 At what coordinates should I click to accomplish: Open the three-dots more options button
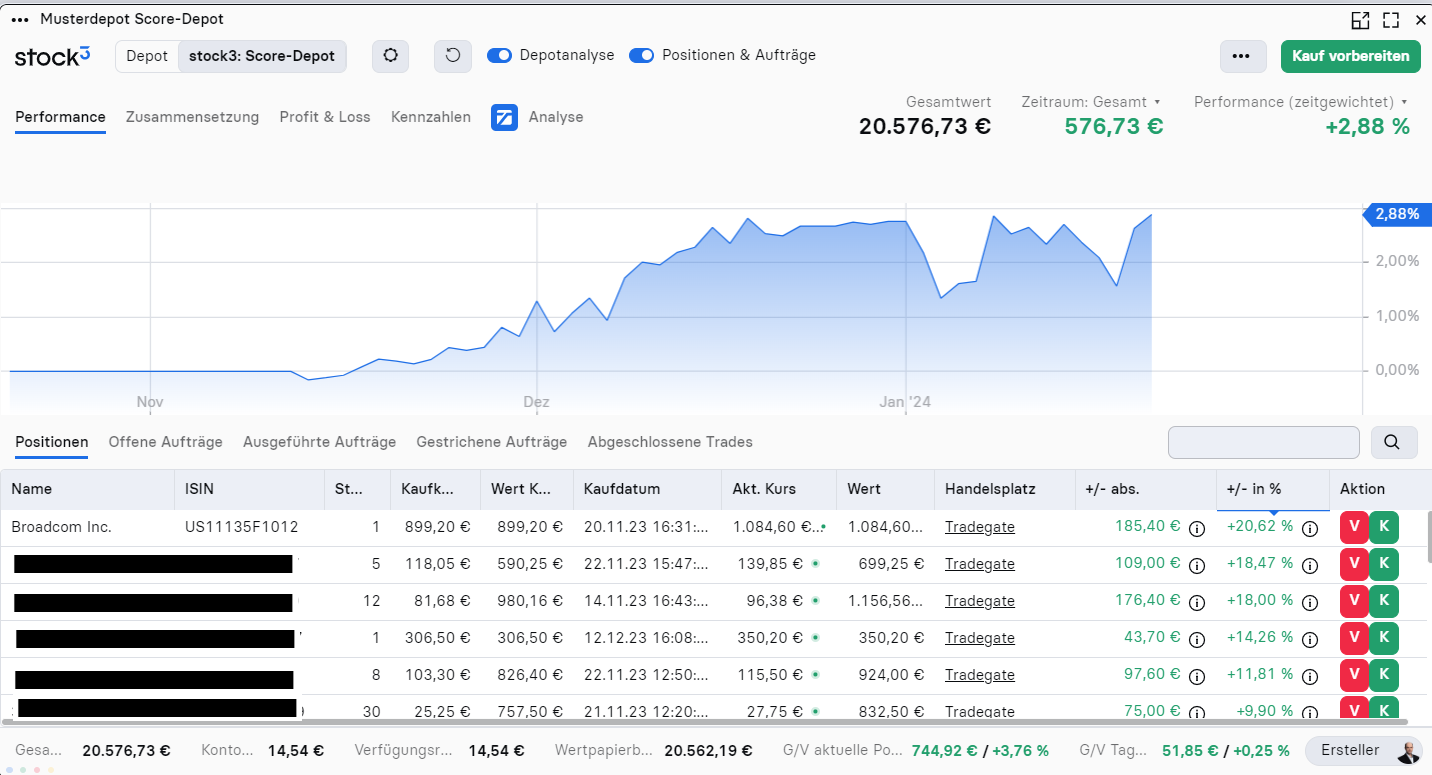(1242, 56)
